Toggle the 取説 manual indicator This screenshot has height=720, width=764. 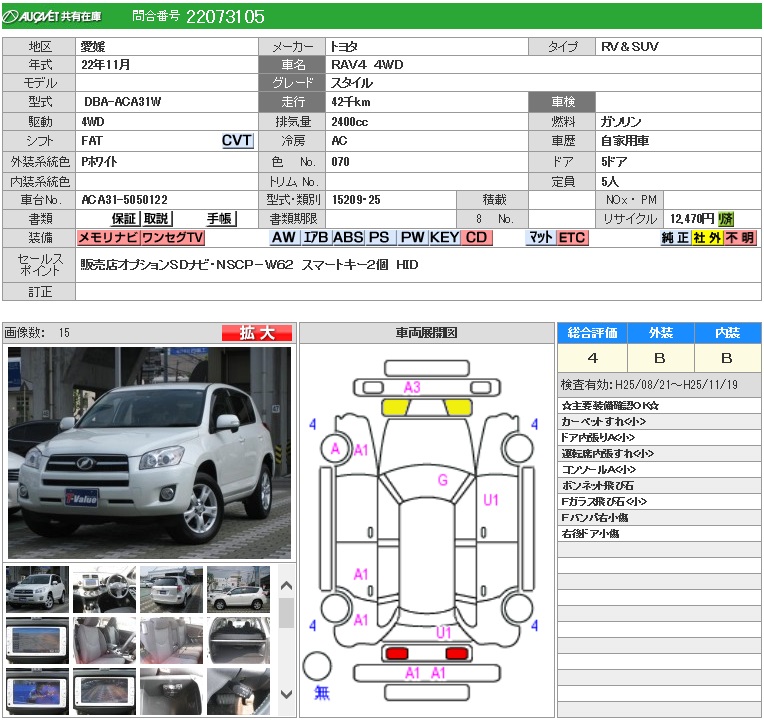tap(156, 218)
